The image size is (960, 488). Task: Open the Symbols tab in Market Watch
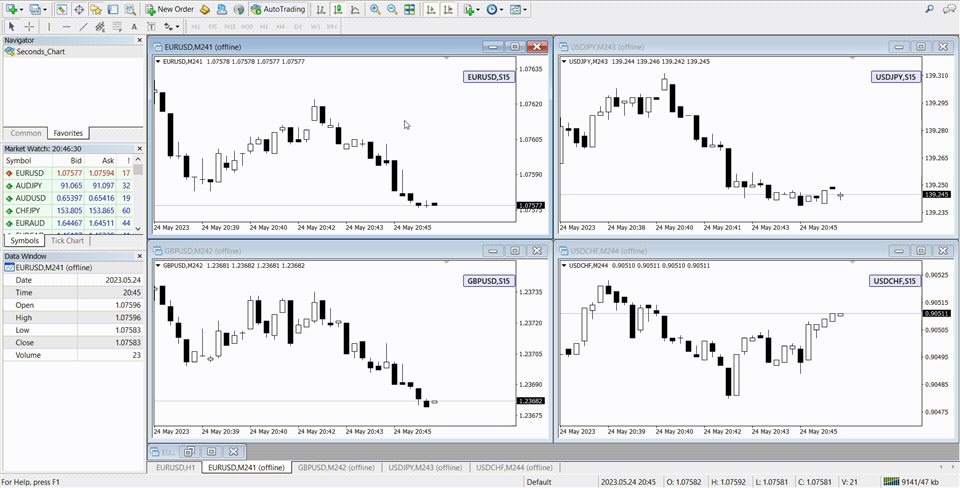[24, 241]
